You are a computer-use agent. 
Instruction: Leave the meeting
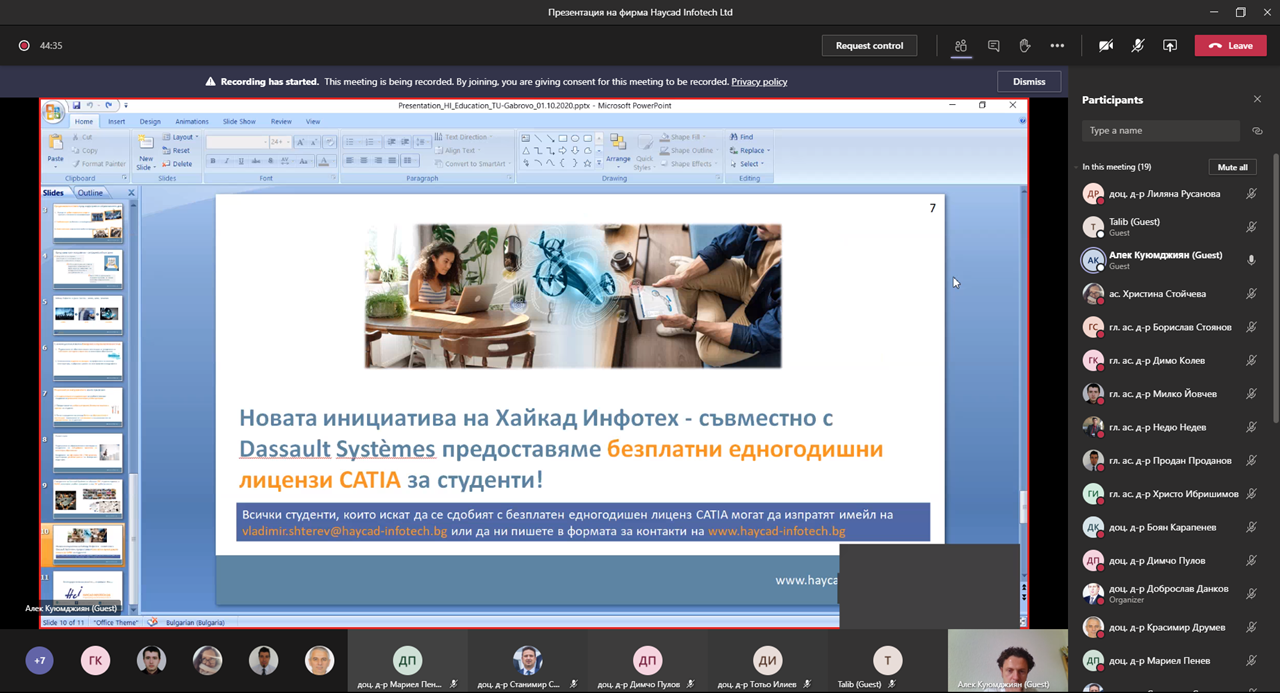[1230, 45]
